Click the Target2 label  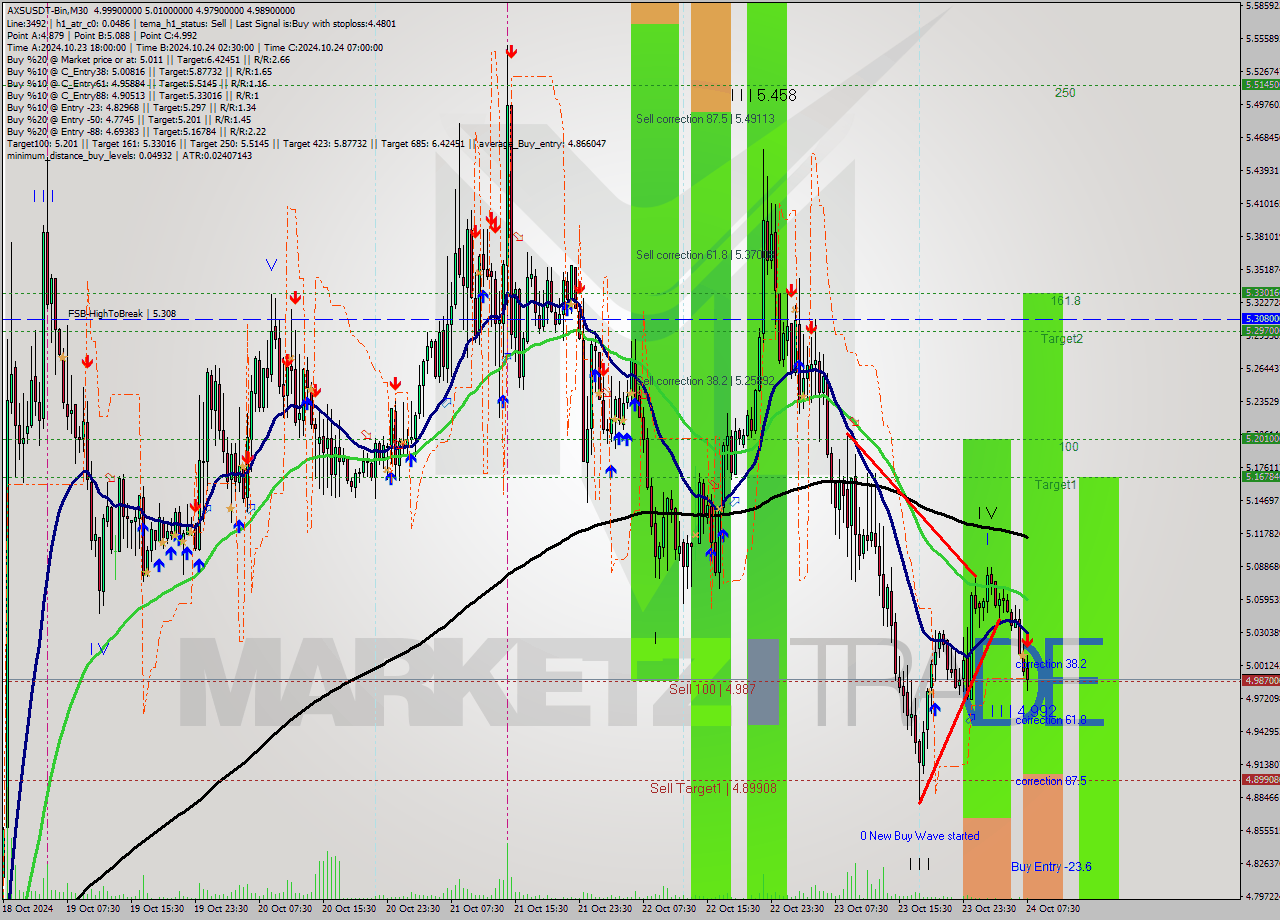1061,339
